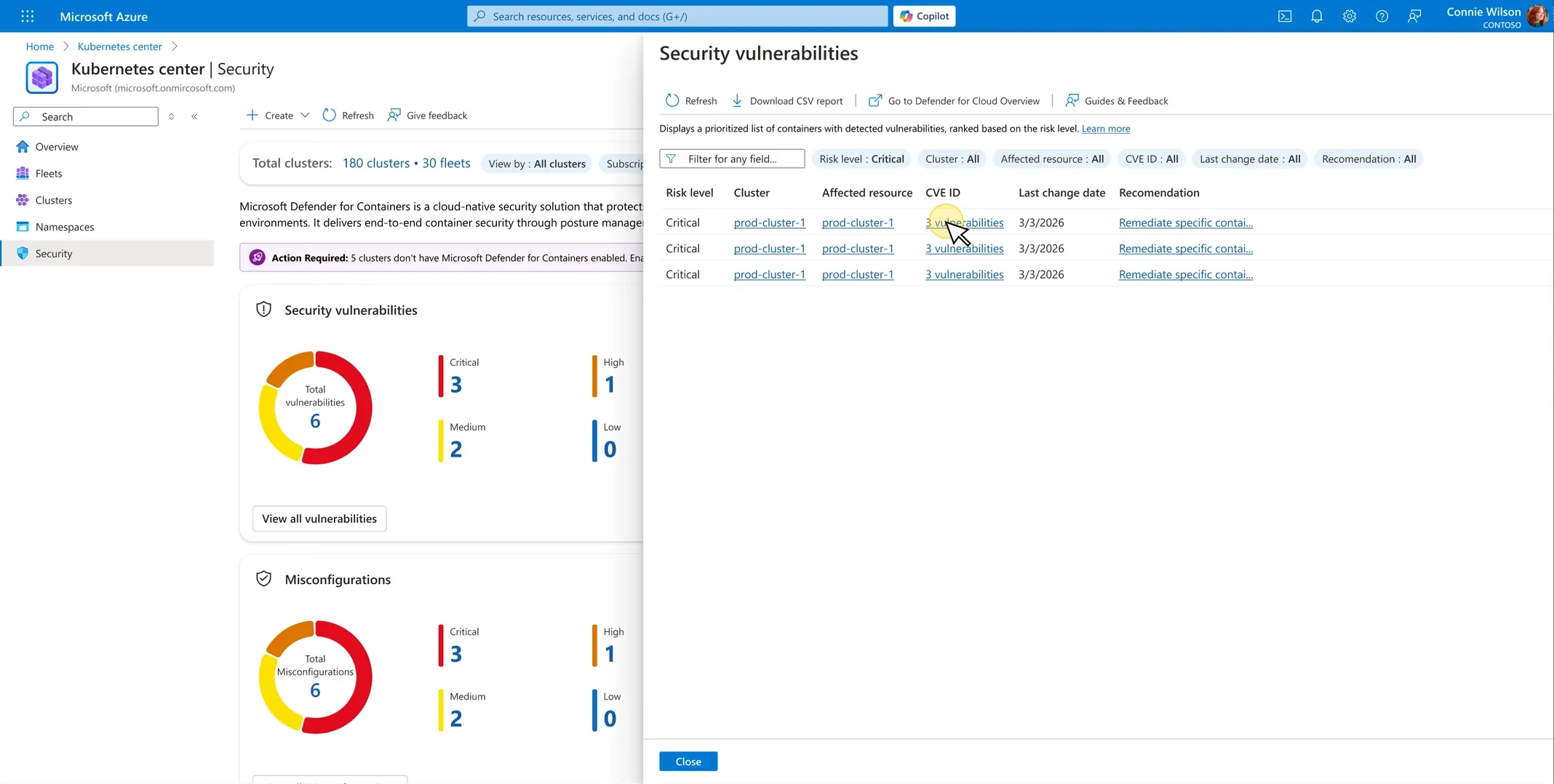Click Give feedback in toolbar
This screenshot has height=784, width=1554.
pos(428,115)
